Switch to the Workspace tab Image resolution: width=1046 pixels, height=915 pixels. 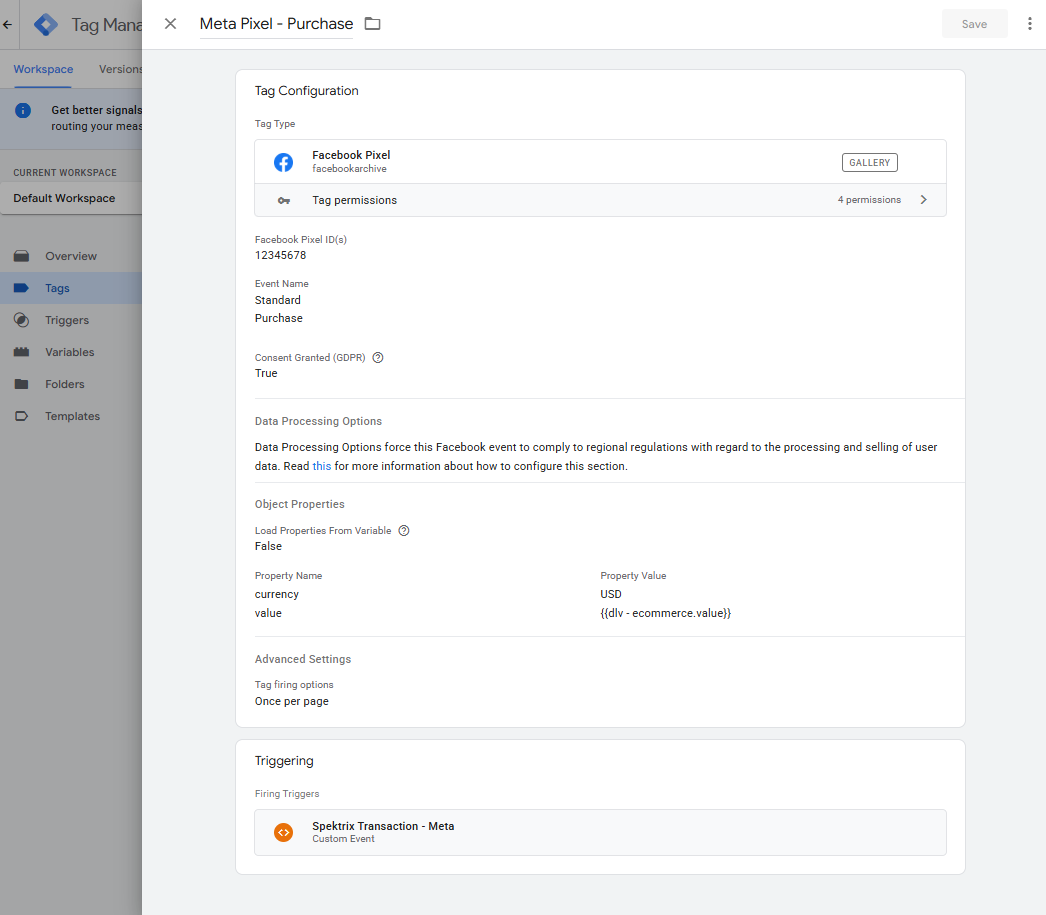click(x=43, y=69)
